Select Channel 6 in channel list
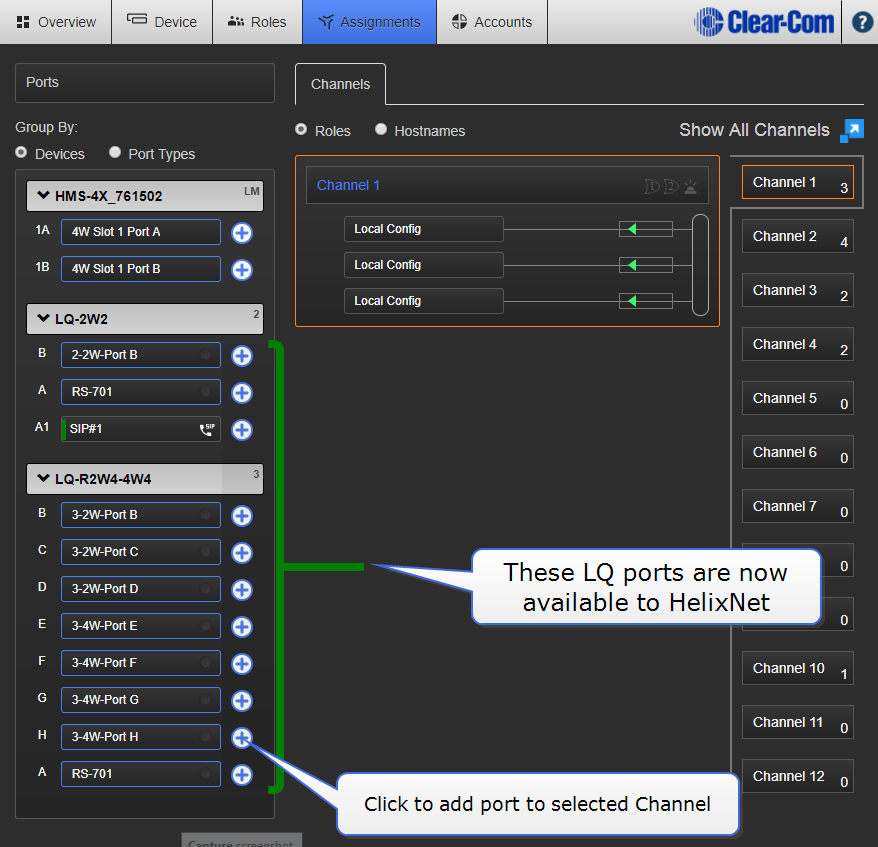The height and width of the screenshot is (847, 878). pyautogui.click(x=798, y=452)
